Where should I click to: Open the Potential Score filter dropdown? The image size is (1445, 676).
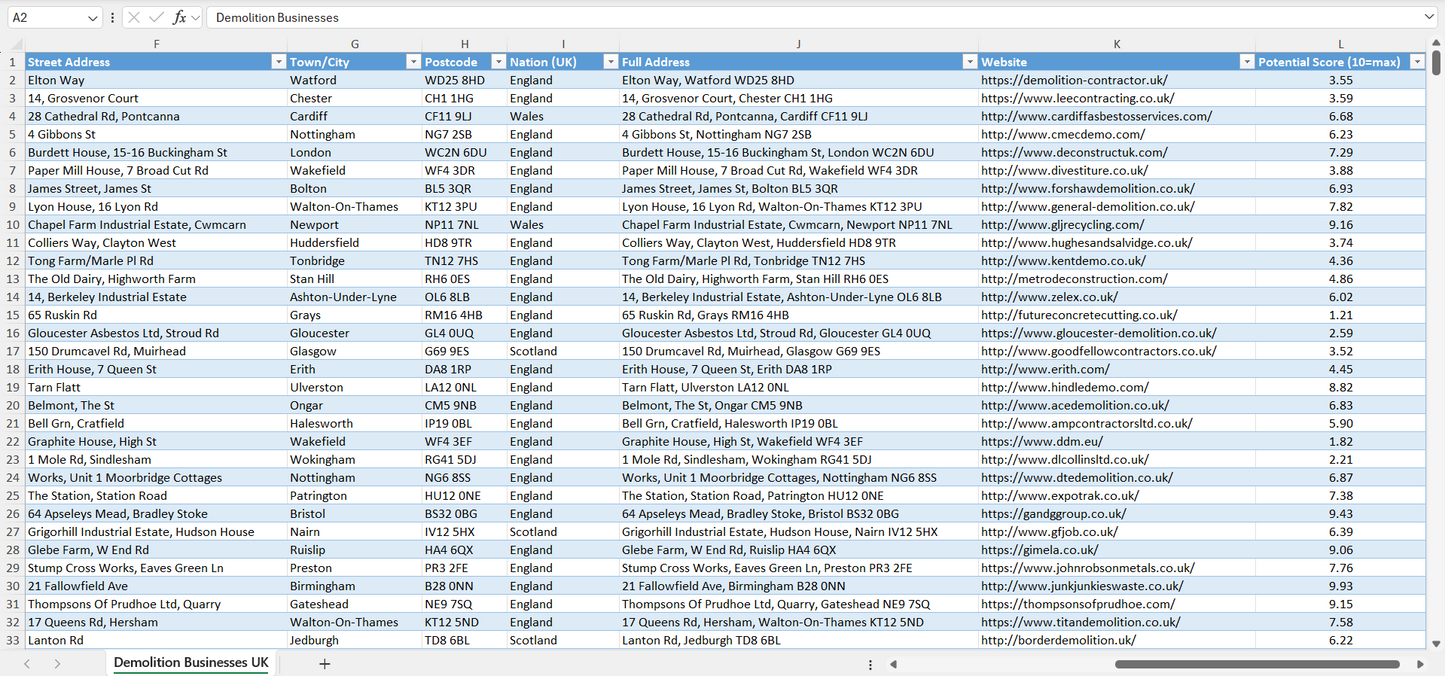click(1417, 61)
